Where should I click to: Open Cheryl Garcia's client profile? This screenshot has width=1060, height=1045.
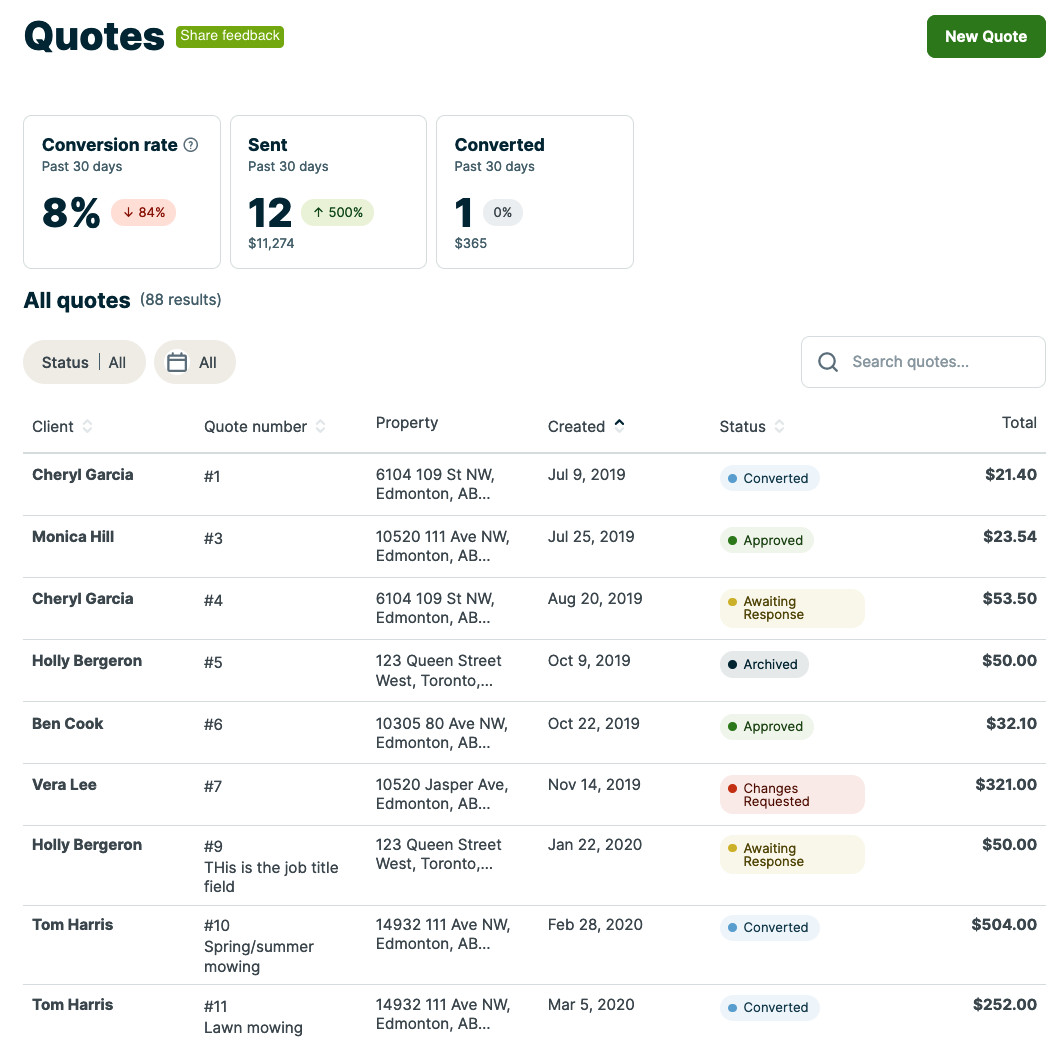(82, 474)
